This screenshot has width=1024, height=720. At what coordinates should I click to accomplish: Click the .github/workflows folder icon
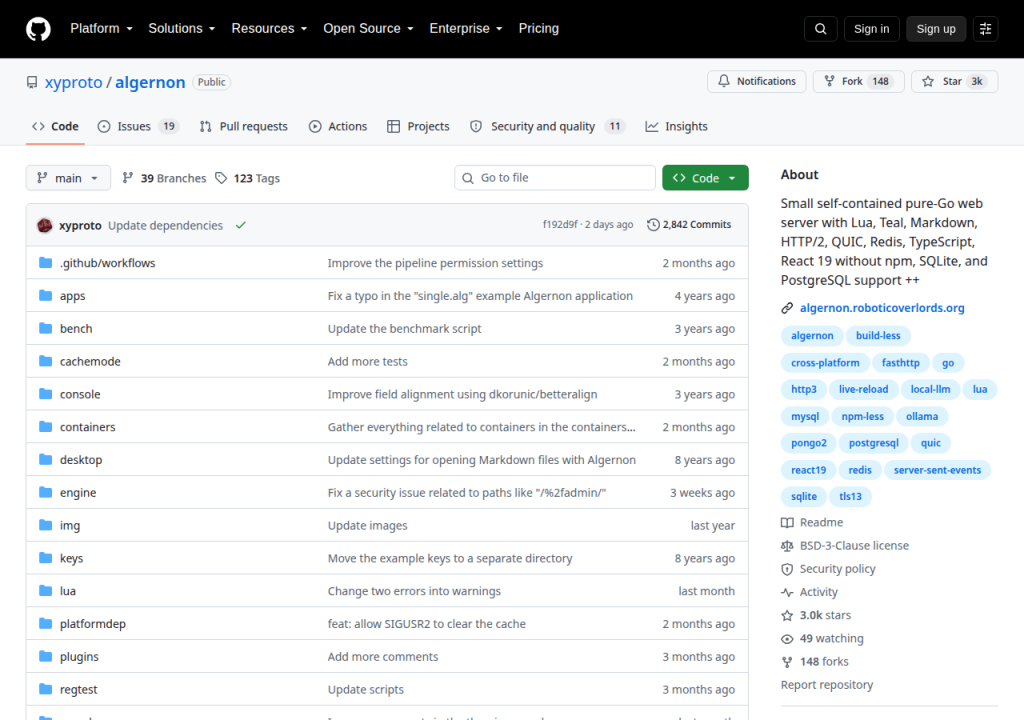(45, 263)
